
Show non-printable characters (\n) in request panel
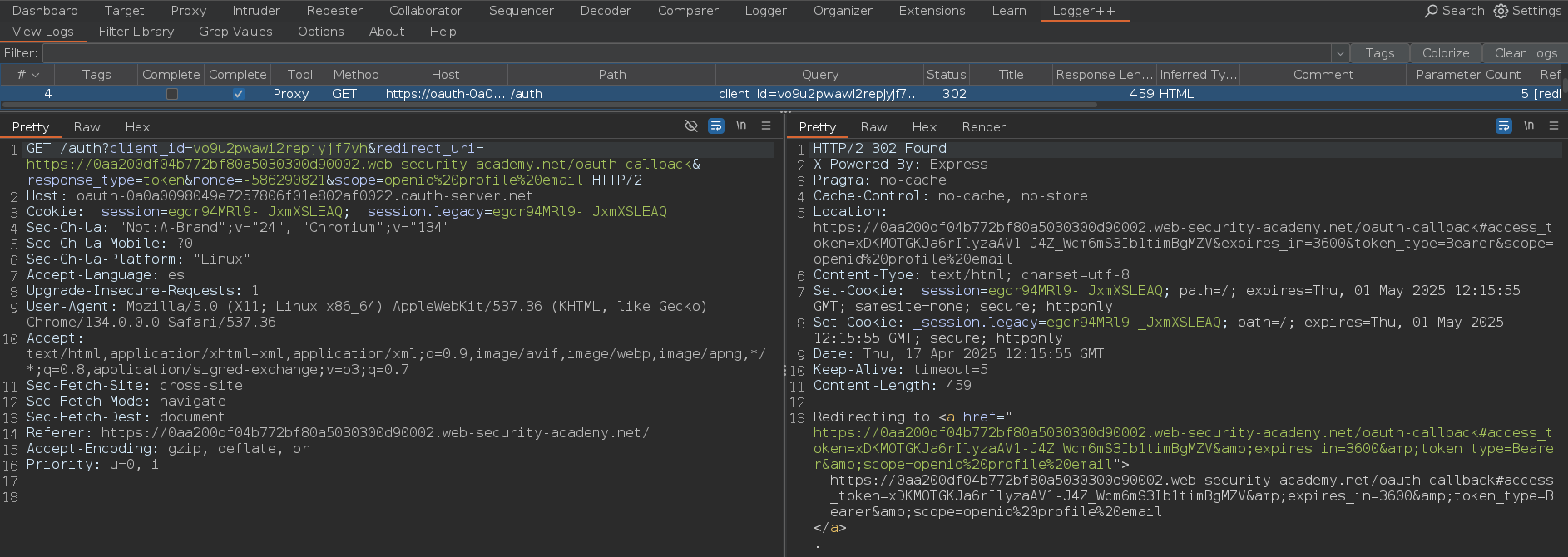[741, 126]
